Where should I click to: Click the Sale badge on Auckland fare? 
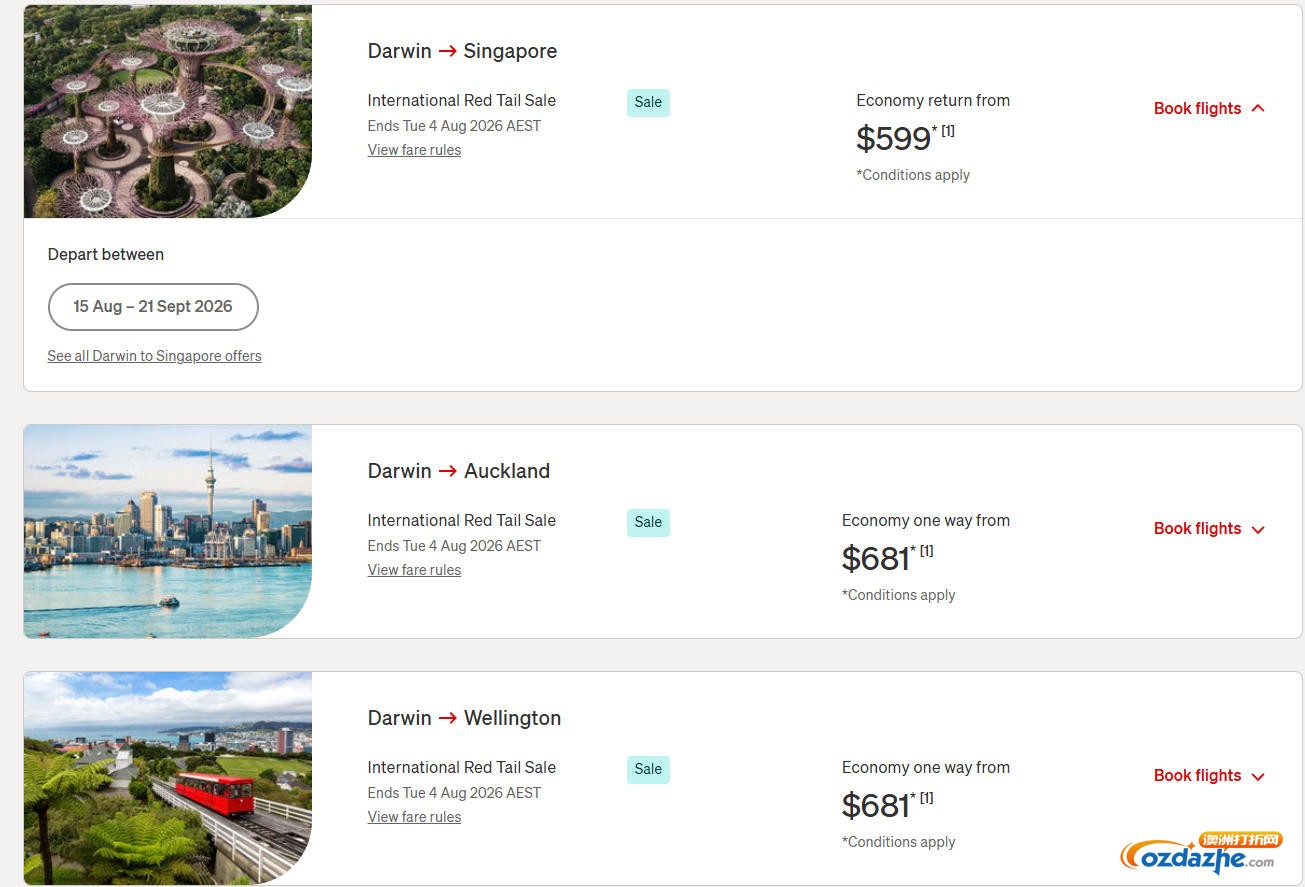(648, 522)
